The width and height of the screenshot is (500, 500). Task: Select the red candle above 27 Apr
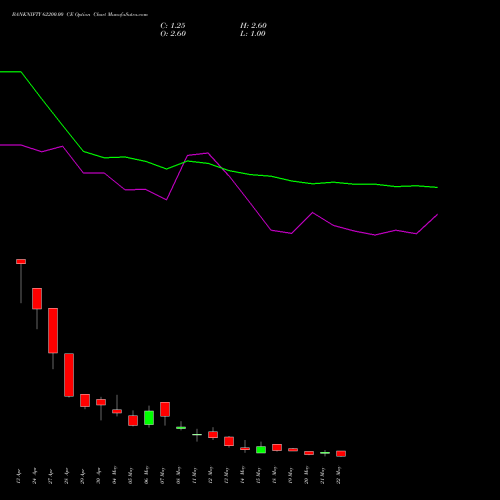[53, 331]
